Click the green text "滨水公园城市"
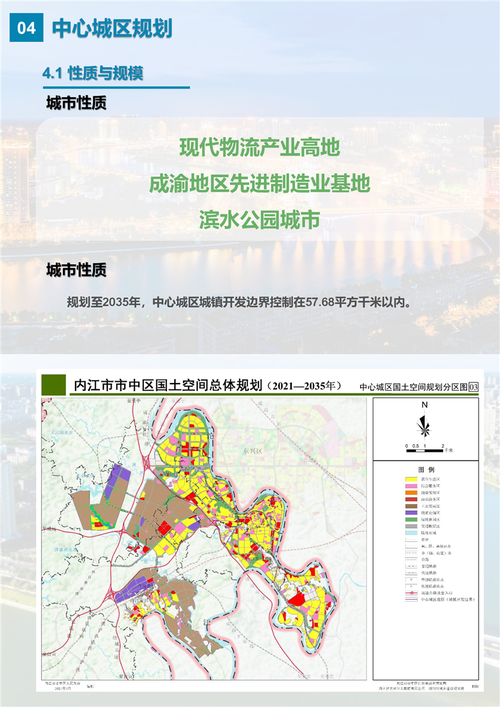This screenshot has width=500, height=707. 260,220
